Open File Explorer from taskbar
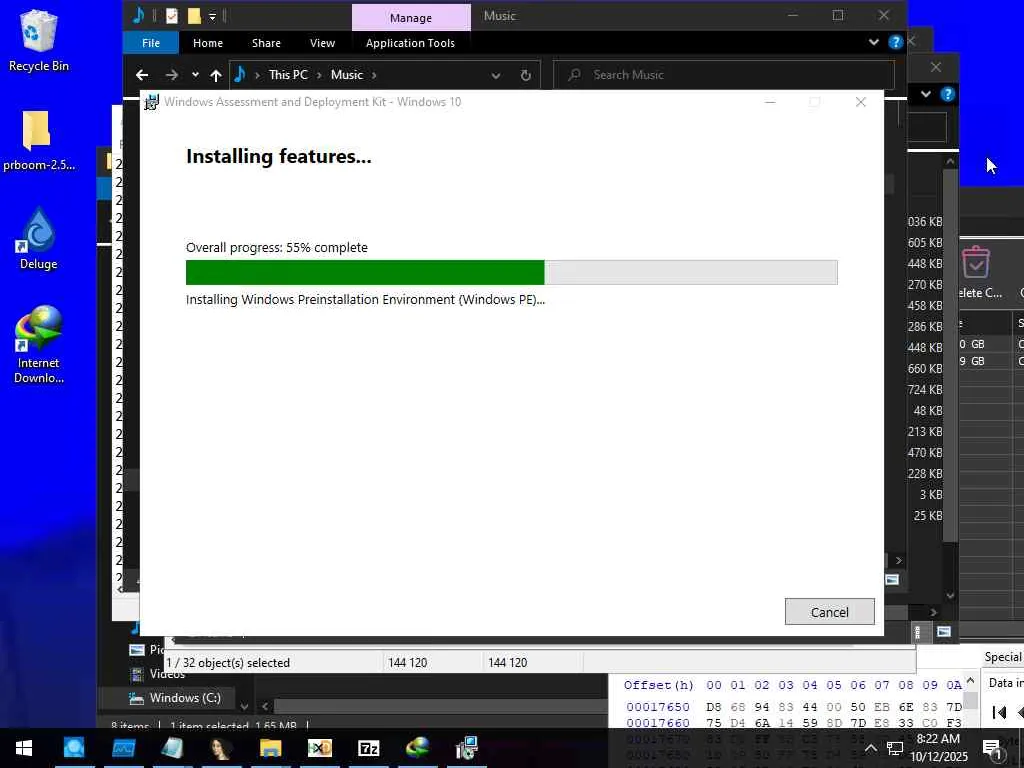 click(x=270, y=748)
